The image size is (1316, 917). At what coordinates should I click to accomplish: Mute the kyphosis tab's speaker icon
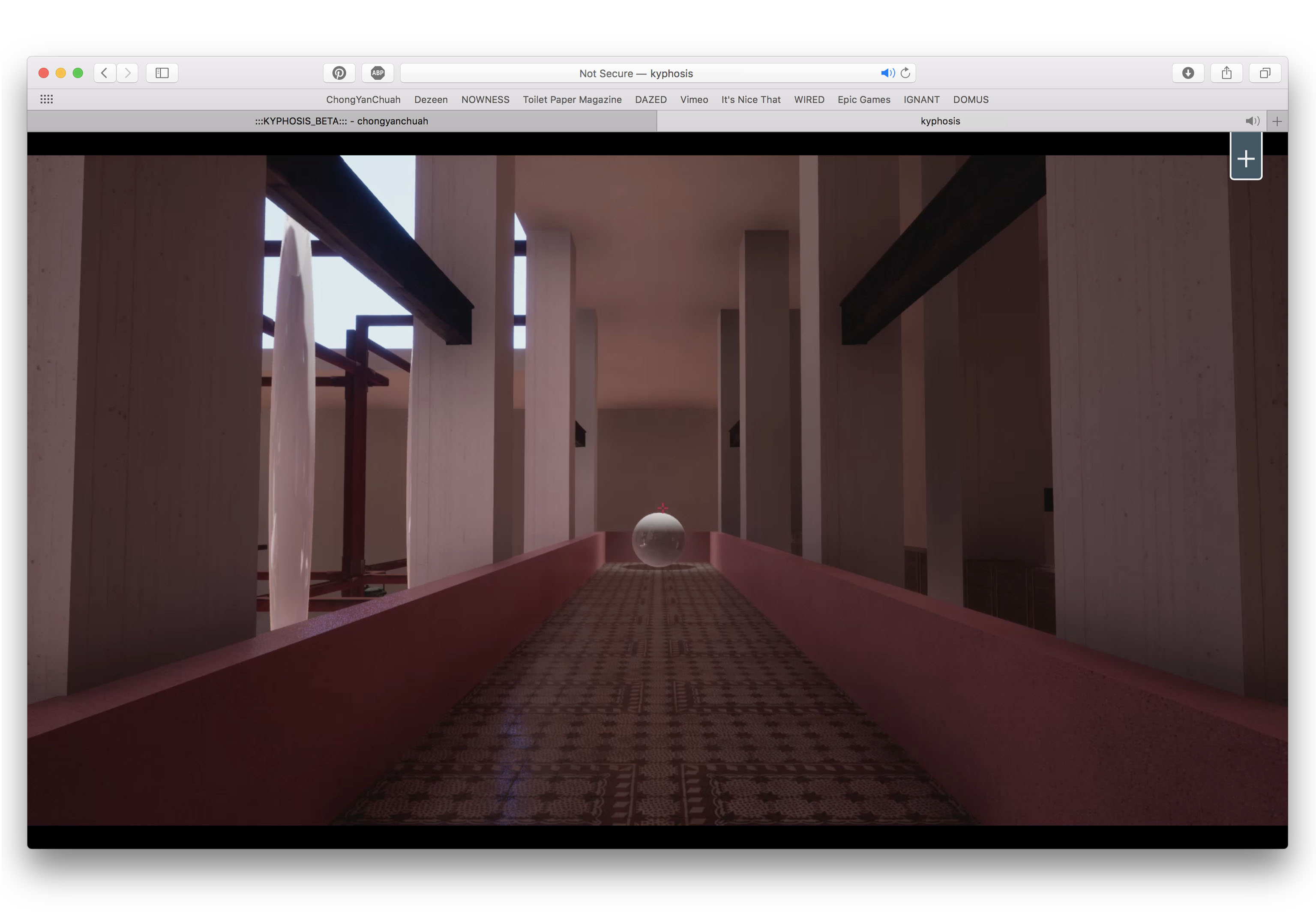point(1252,121)
